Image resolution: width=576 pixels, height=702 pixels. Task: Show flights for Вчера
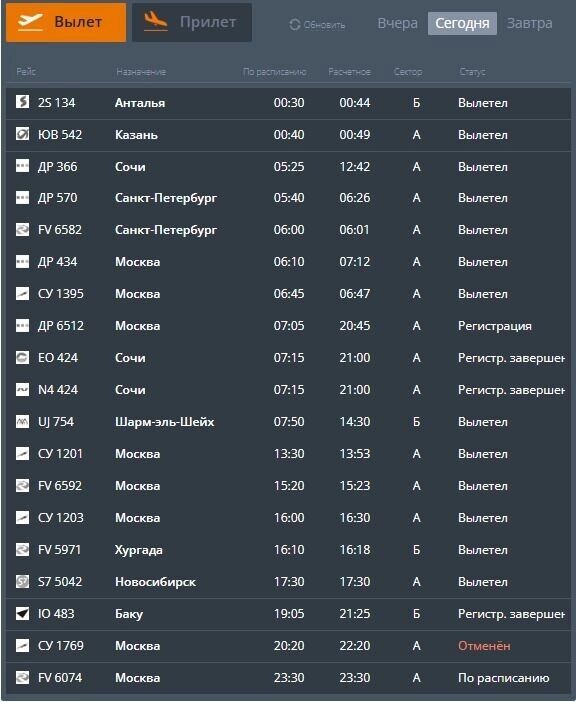coord(397,23)
